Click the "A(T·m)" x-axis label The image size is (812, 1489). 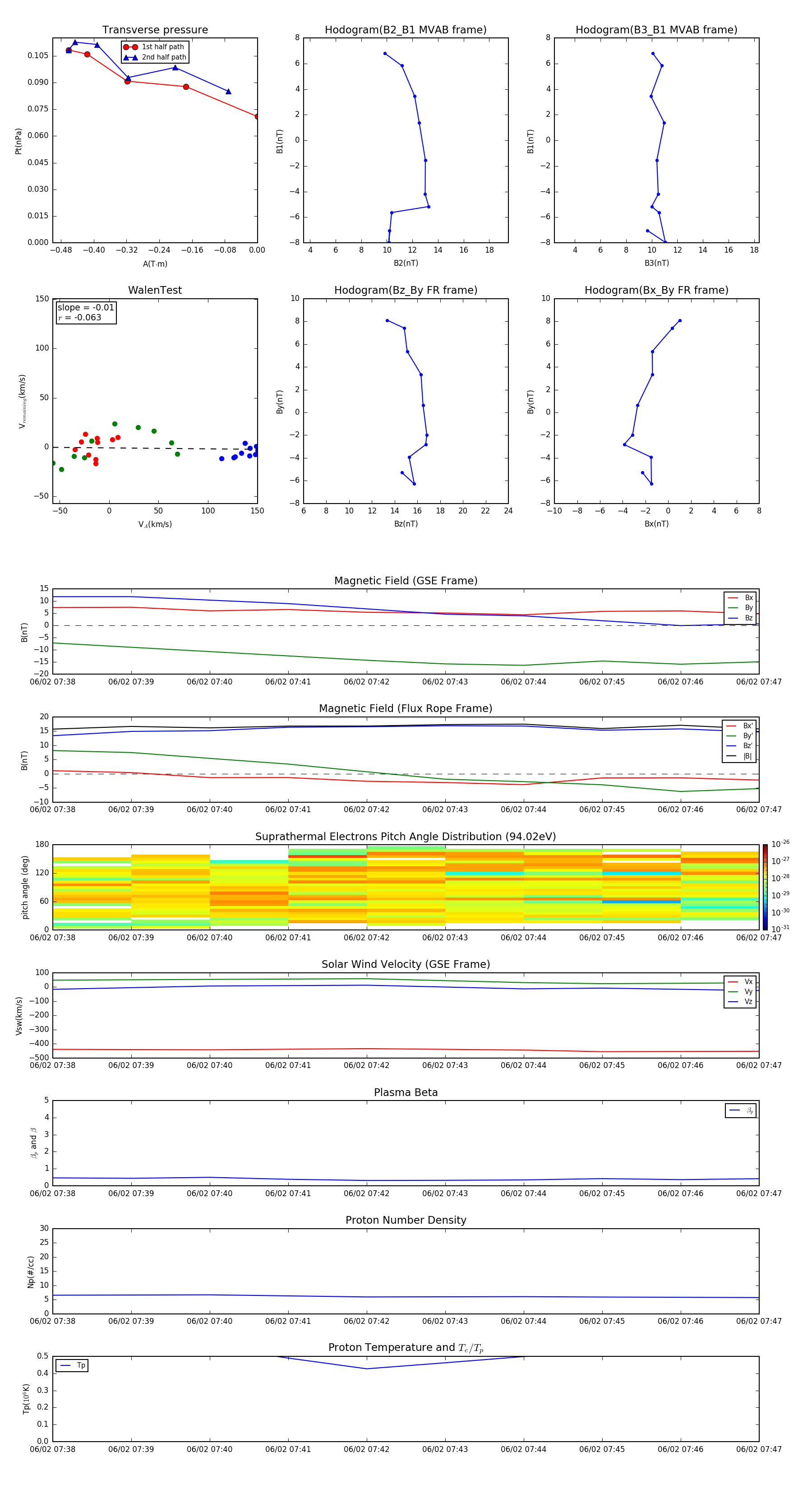coord(155,264)
